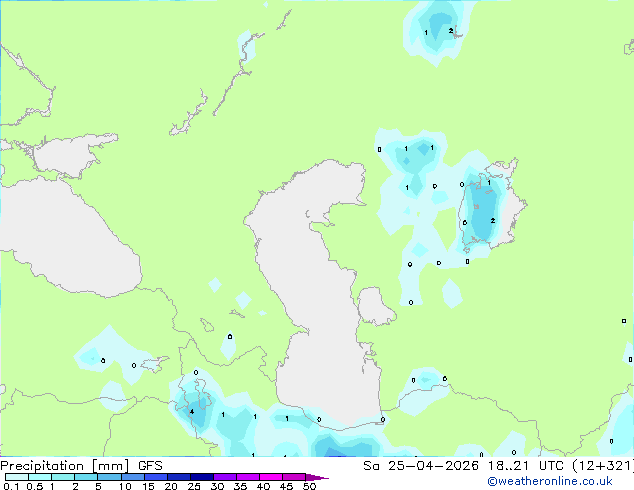634x490 pixels.
Task: Click the 20–25 mm legend color swatch
Action: point(179,477)
